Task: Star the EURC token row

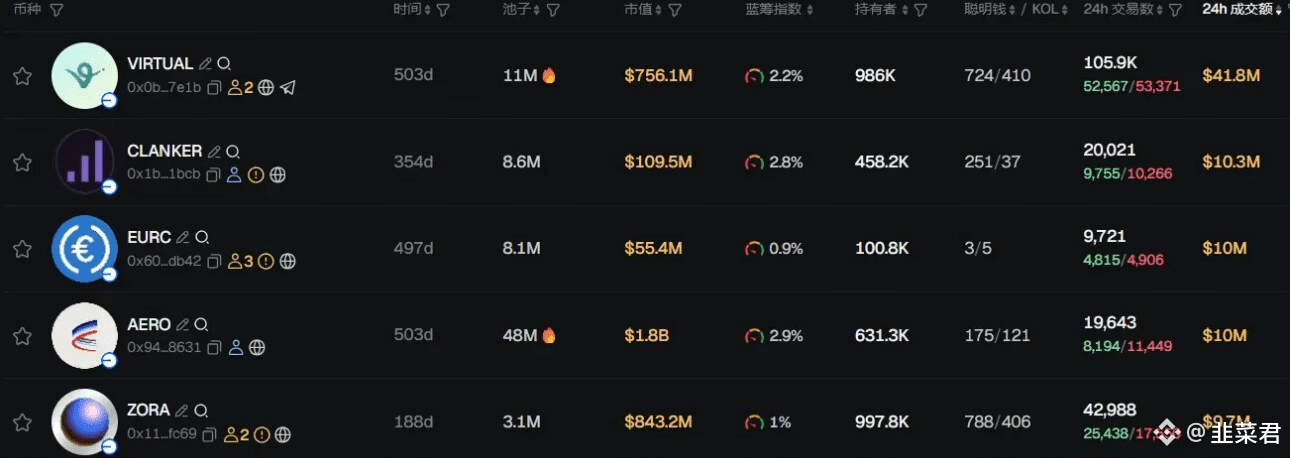Action: 22,249
